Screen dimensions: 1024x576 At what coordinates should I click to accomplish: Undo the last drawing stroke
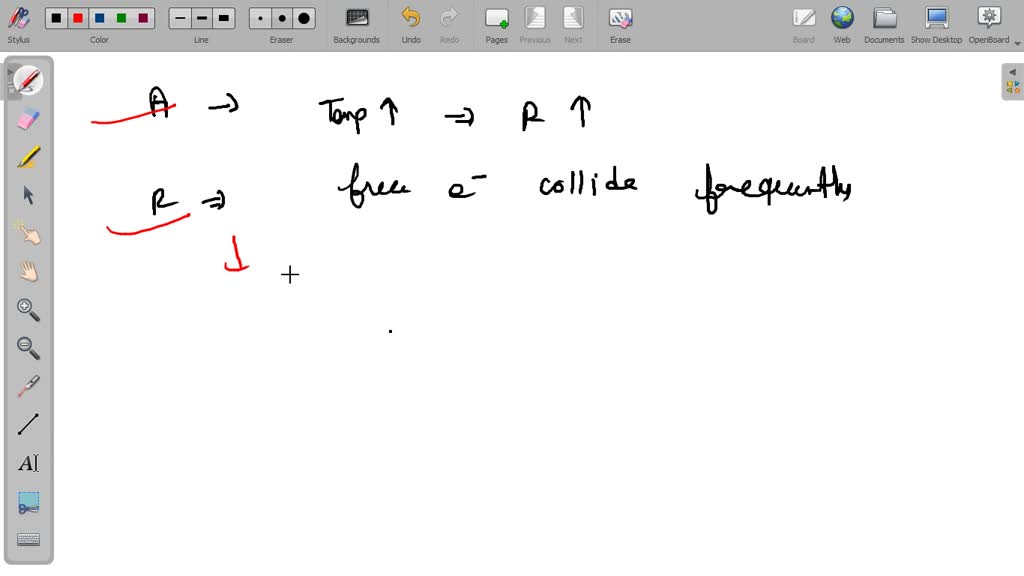(410, 24)
